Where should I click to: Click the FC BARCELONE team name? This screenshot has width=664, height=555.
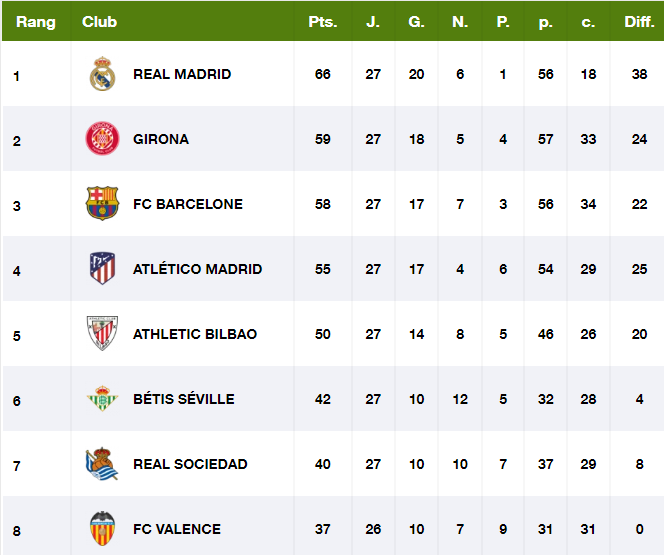pyautogui.click(x=188, y=204)
